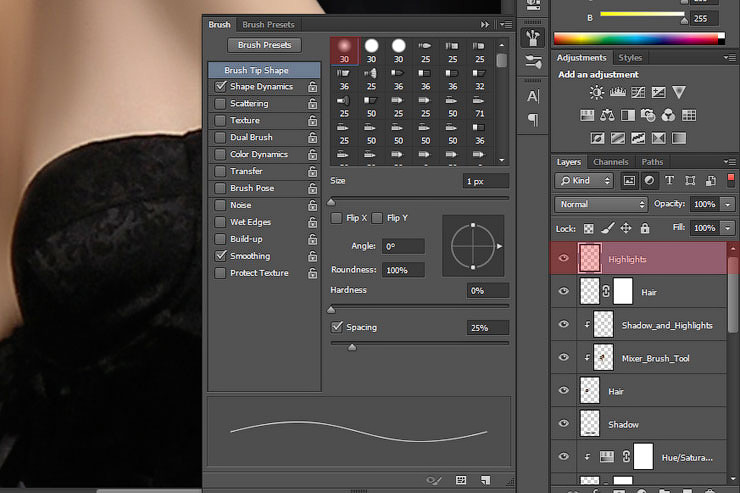Add a Brightness/Contrast adjustment

pos(597,93)
